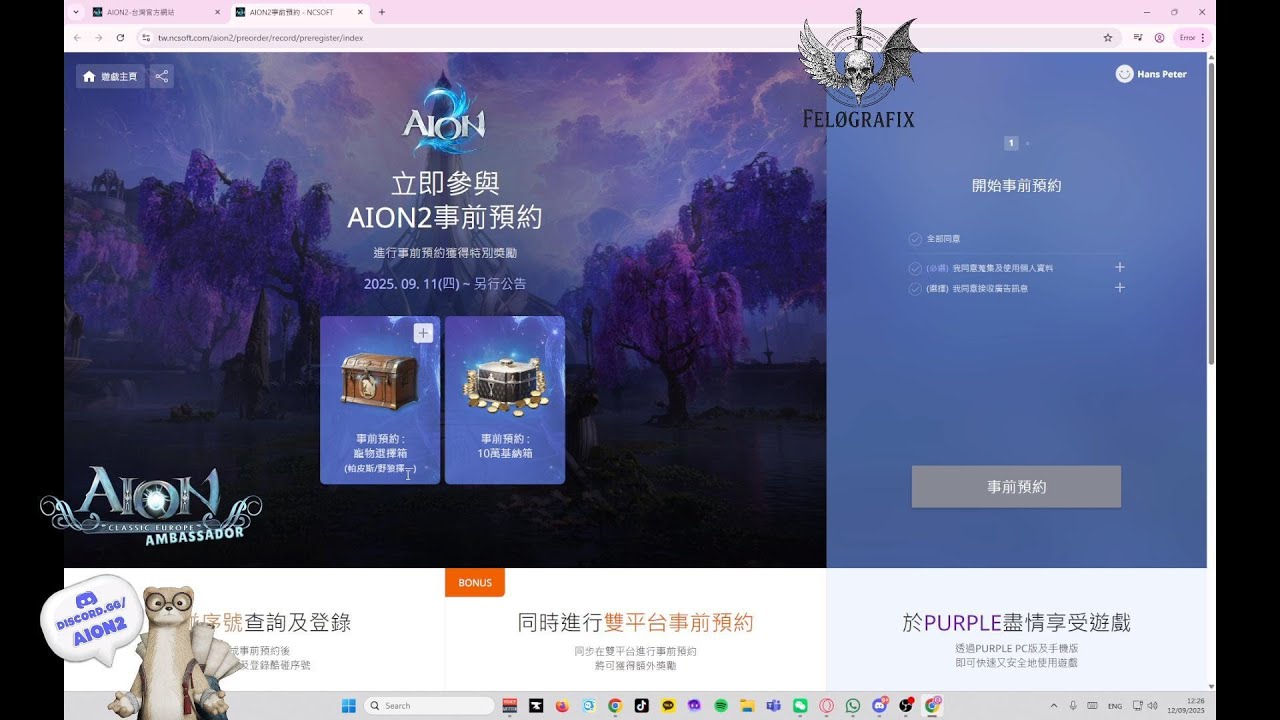Click the 遊戲主頁 home button
This screenshot has width=1280, height=720.
click(110, 76)
